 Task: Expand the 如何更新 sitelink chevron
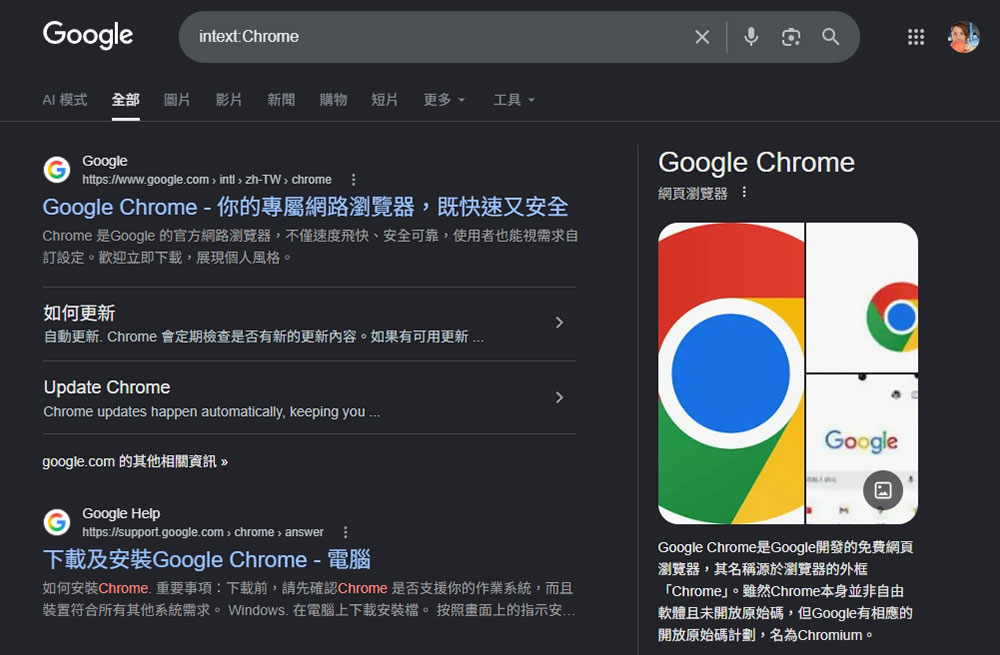point(559,323)
